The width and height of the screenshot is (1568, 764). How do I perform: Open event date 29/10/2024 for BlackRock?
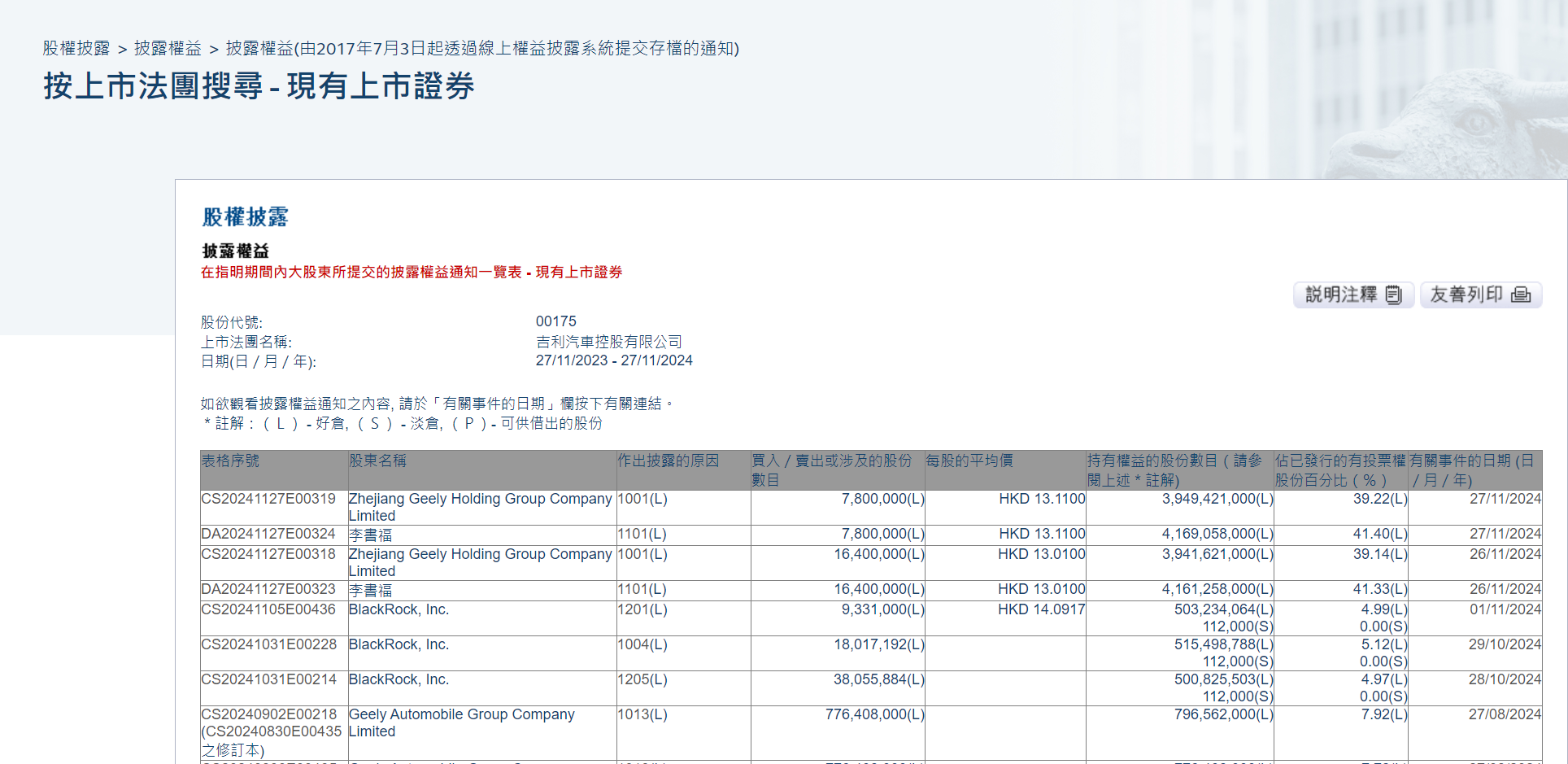1505,644
